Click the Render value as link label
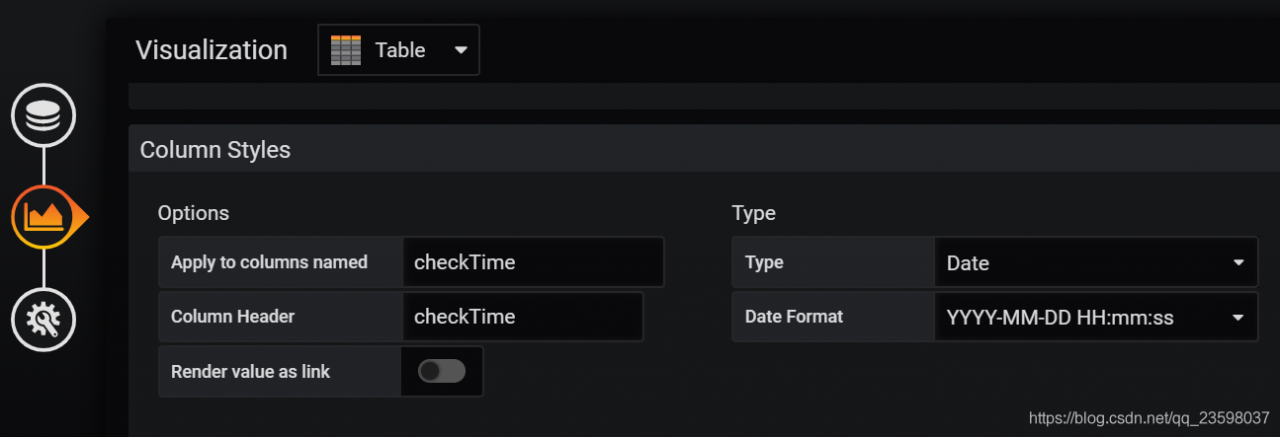The image size is (1280, 437). 250,372
